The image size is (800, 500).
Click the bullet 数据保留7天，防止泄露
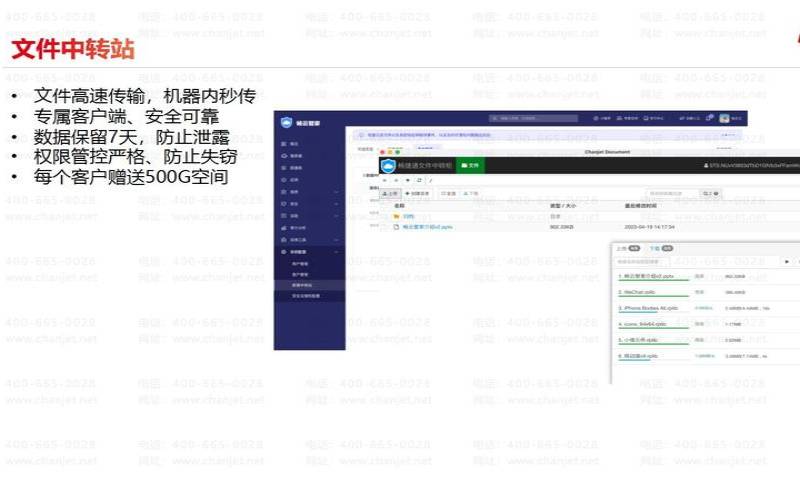pos(132,137)
